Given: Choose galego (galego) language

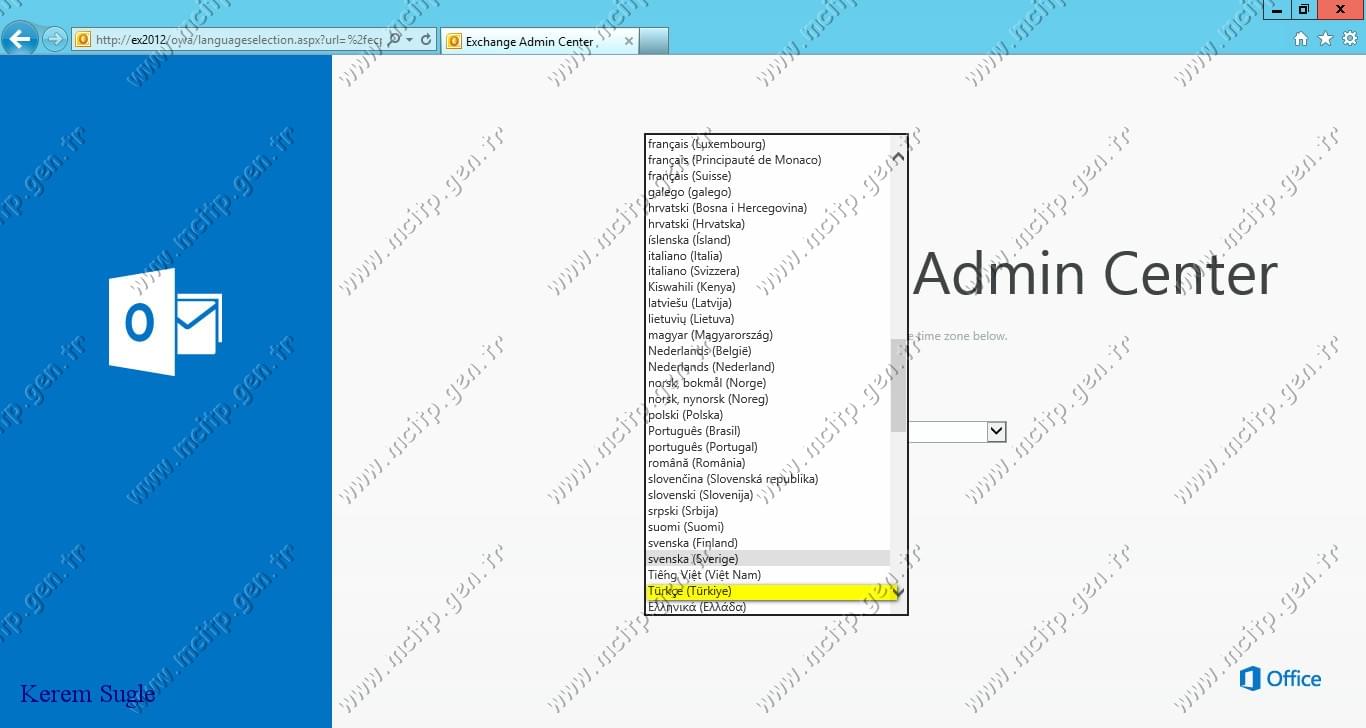Looking at the screenshot, I should tap(768, 192).
